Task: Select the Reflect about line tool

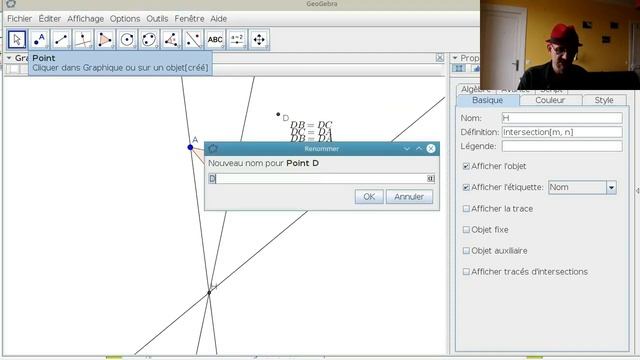Action: (193, 40)
